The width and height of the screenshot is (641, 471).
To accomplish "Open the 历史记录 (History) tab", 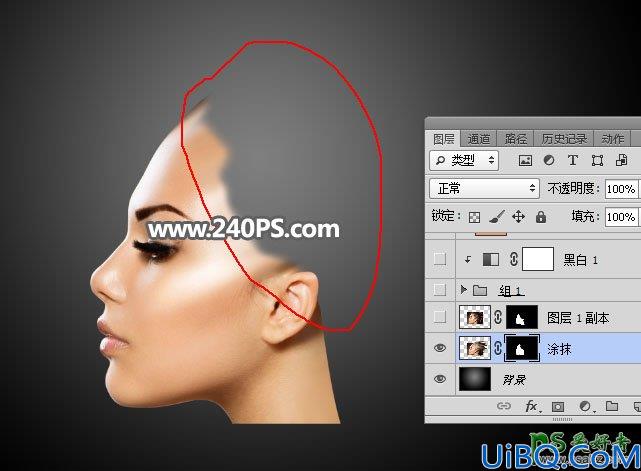I will [564, 139].
